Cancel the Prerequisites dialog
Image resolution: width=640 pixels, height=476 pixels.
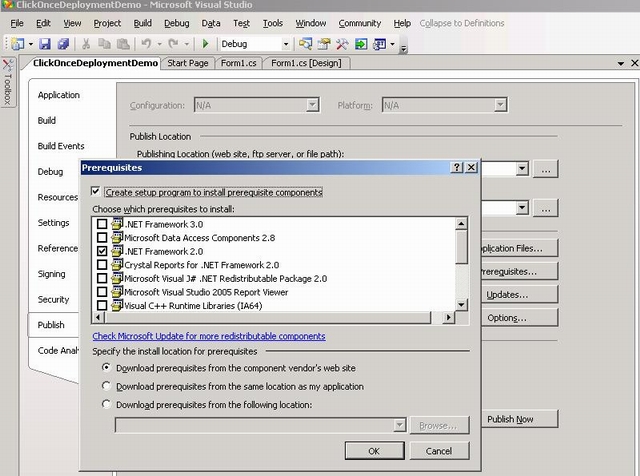pyautogui.click(x=439, y=451)
